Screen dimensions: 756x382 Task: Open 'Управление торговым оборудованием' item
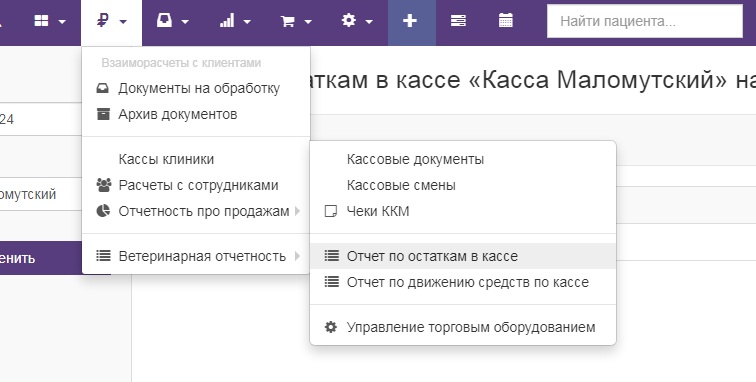(x=463, y=327)
